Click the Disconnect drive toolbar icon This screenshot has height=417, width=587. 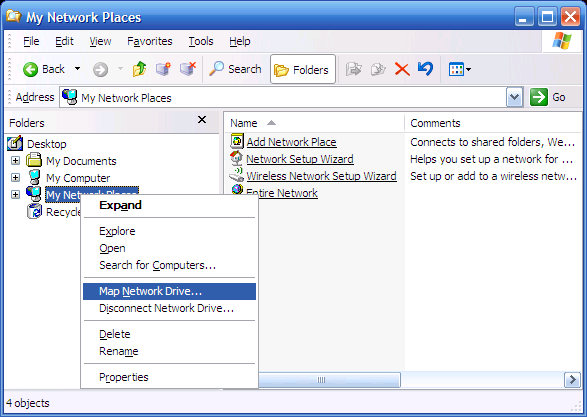pyautogui.click(x=188, y=69)
